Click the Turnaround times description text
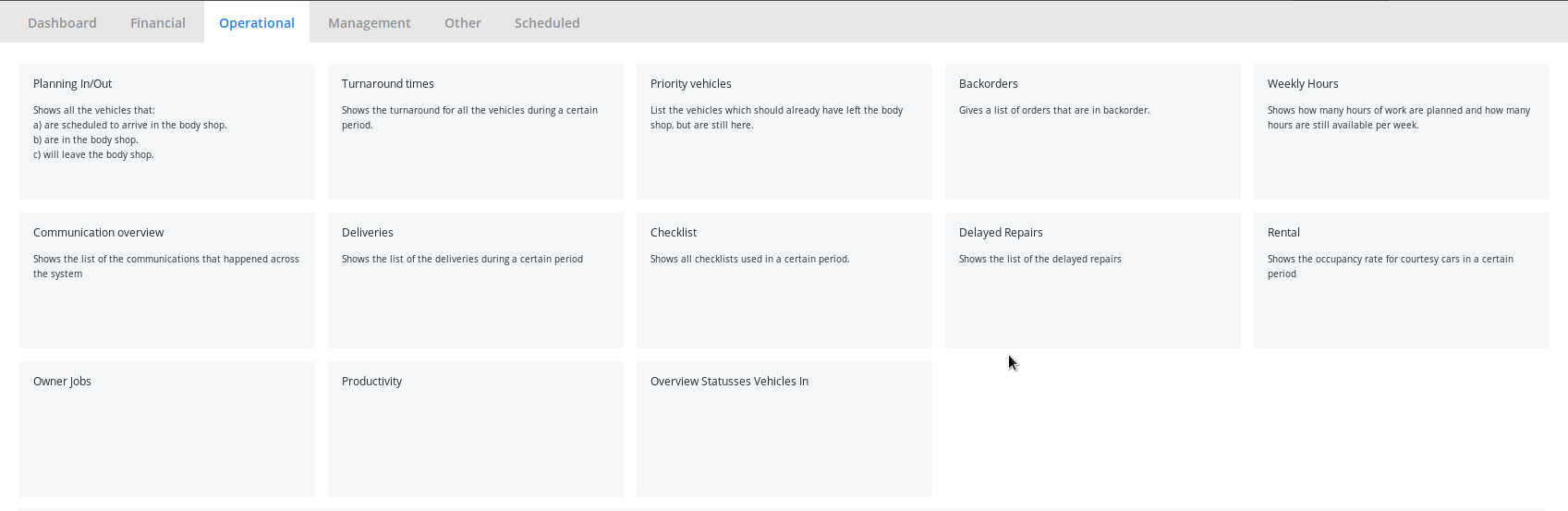1568x511 pixels. coord(469,117)
